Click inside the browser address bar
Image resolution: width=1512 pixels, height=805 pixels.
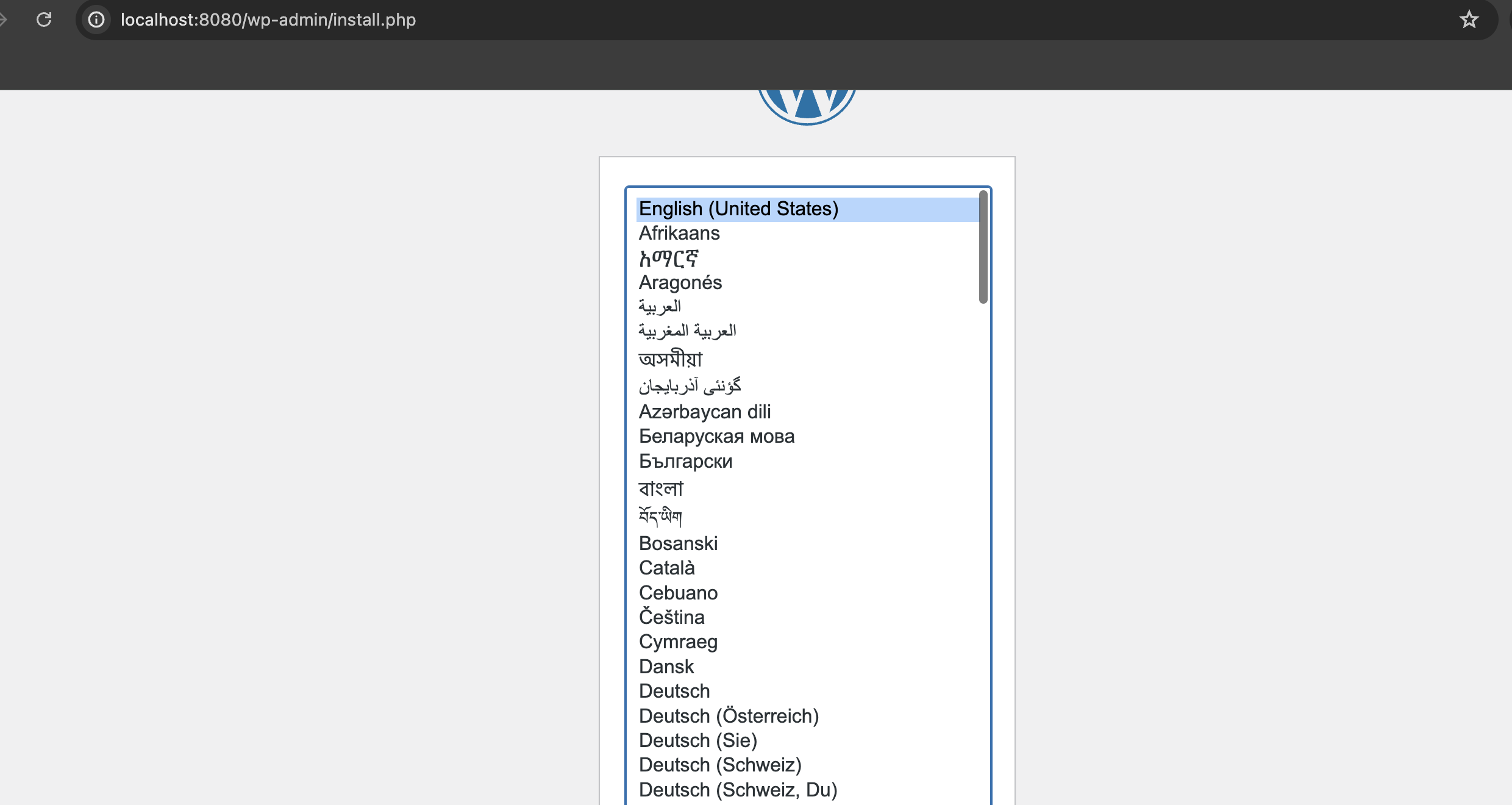(549, 20)
